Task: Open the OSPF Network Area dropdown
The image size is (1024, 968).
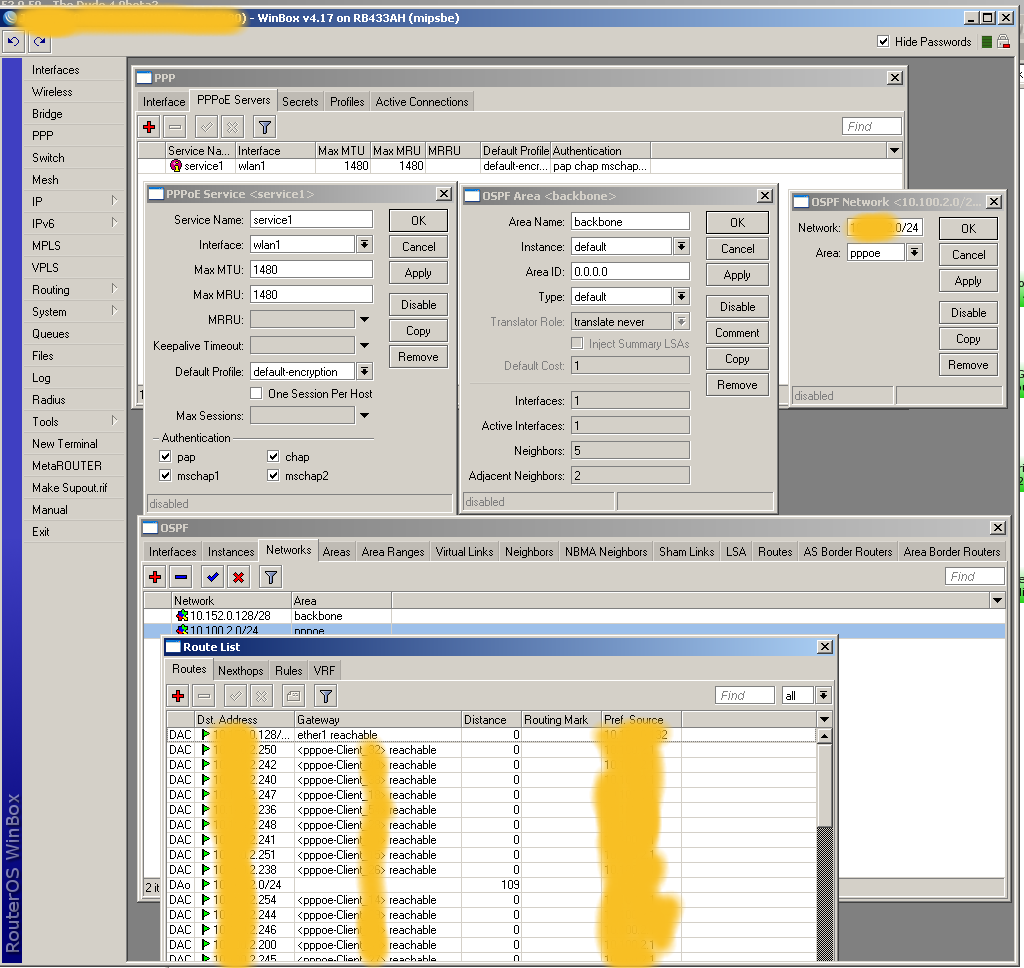Action: pyautogui.click(x=914, y=254)
